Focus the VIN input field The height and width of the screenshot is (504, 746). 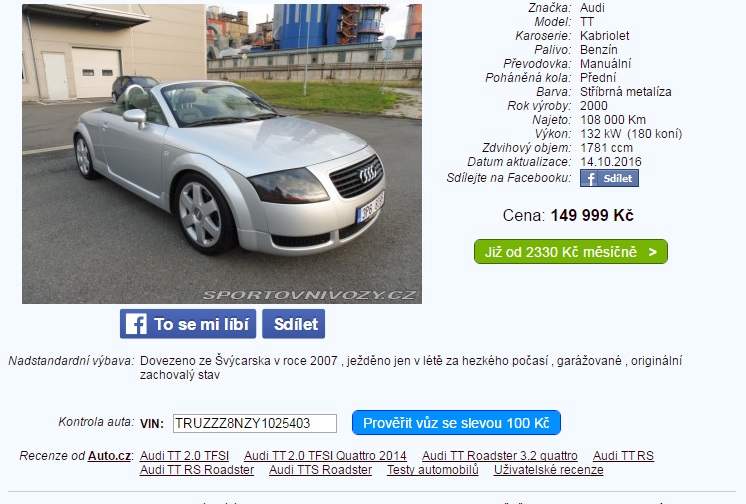click(x=255, y=423)
